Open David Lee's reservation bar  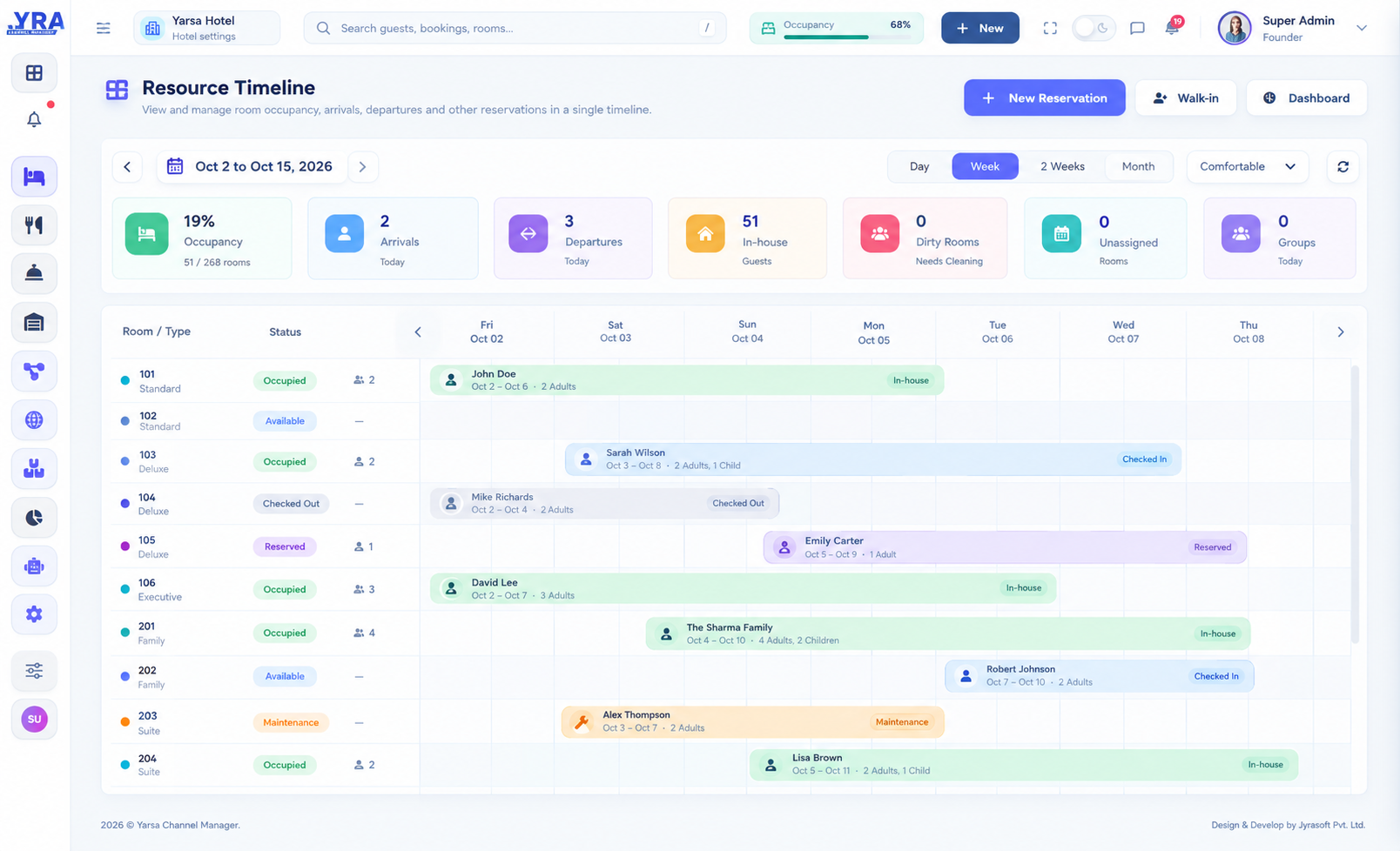(744, 588)
